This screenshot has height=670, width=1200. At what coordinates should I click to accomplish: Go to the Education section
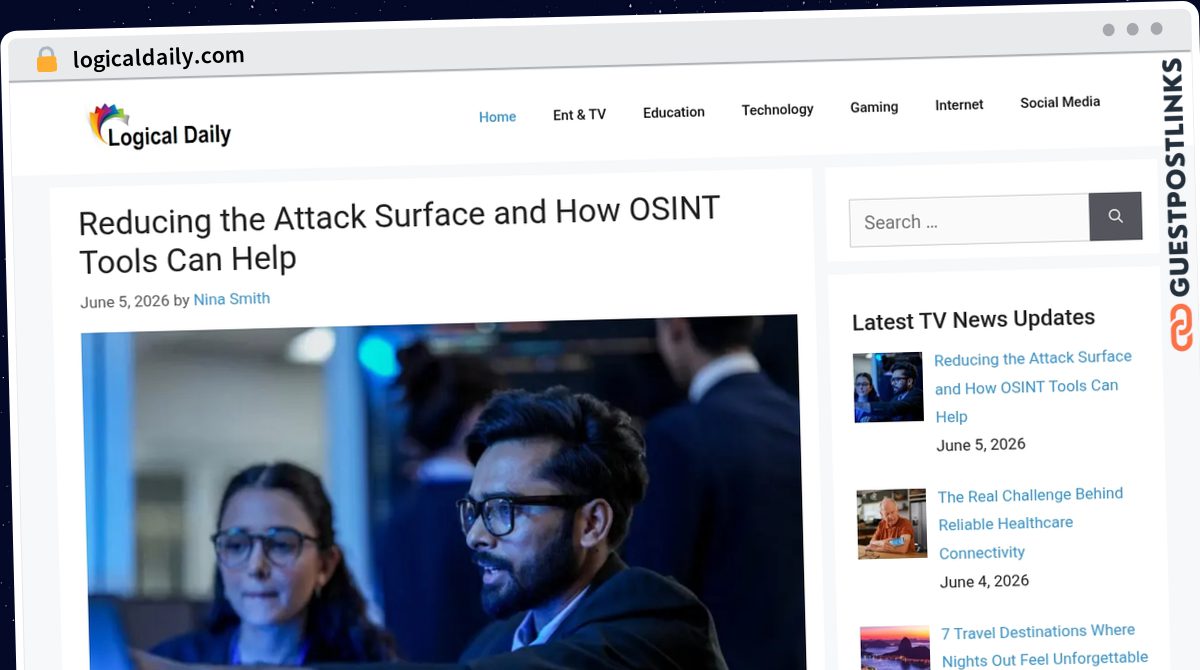[x=674, y=112]
